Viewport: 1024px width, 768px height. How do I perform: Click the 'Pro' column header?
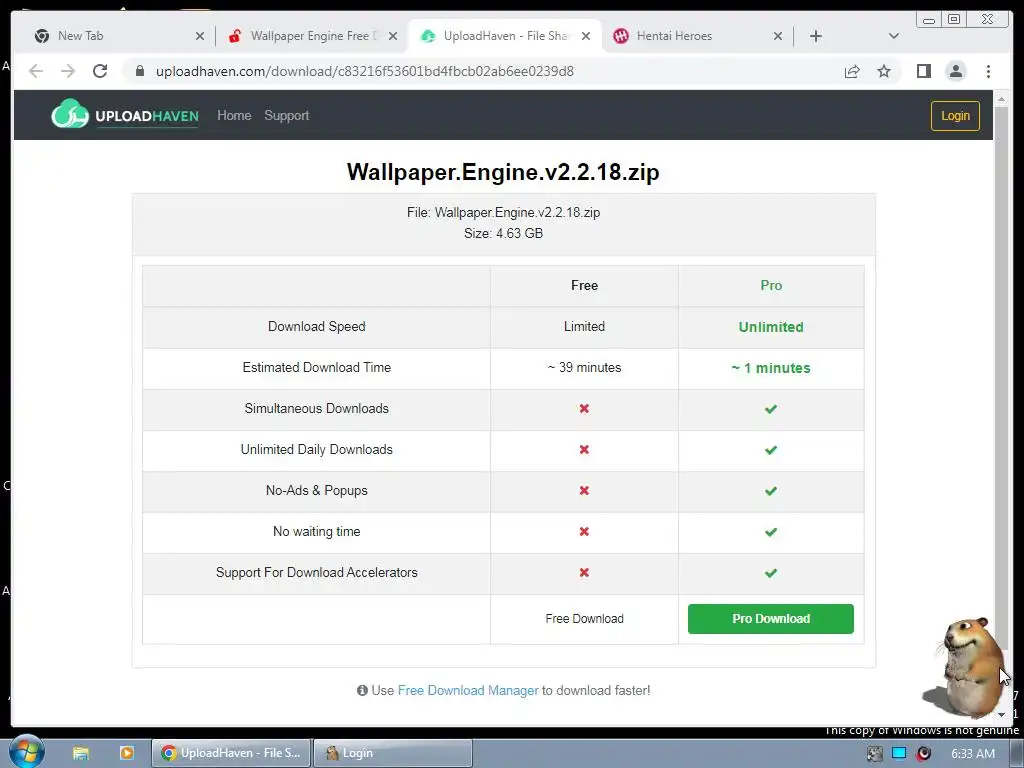(x=771, y=285)
